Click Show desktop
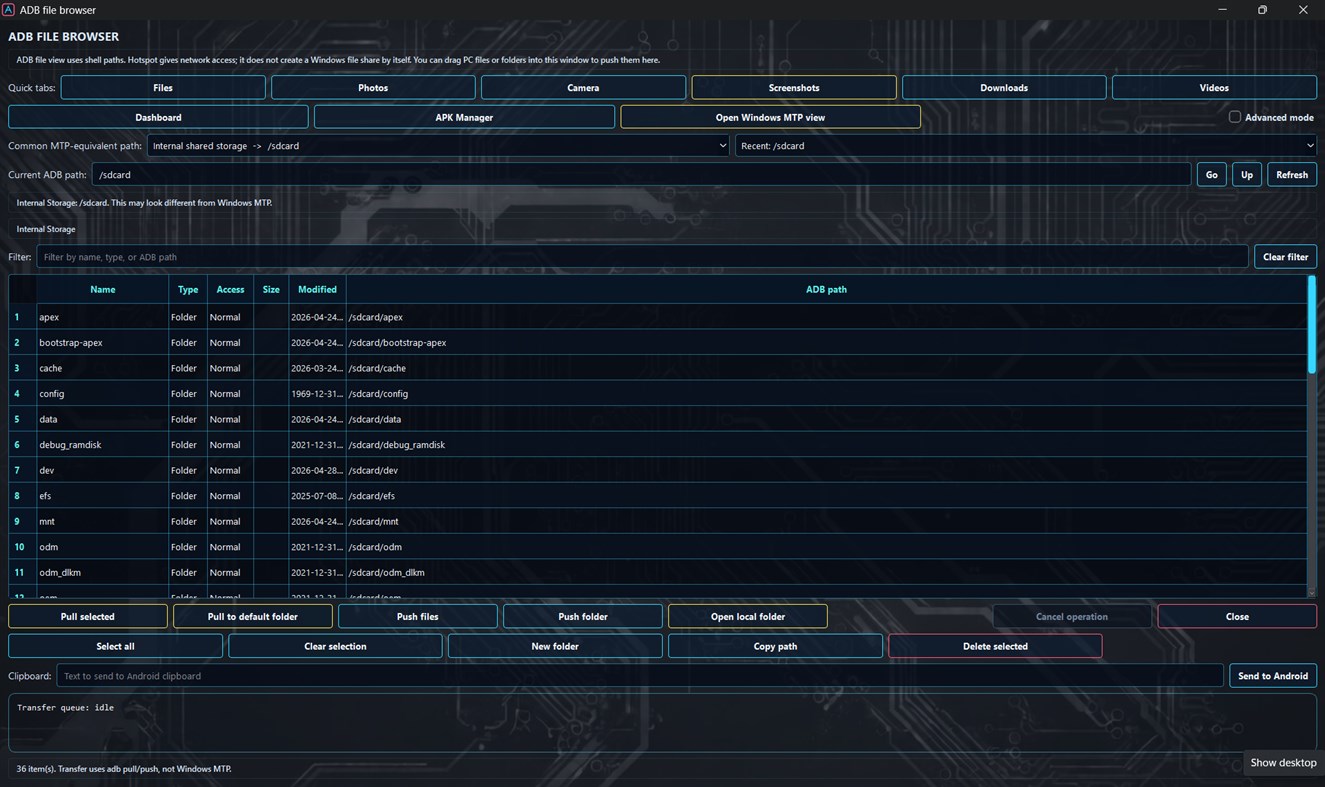The width and height of the screenshot is (1325, 787). pyautogui.click(x=1283, y=763)
